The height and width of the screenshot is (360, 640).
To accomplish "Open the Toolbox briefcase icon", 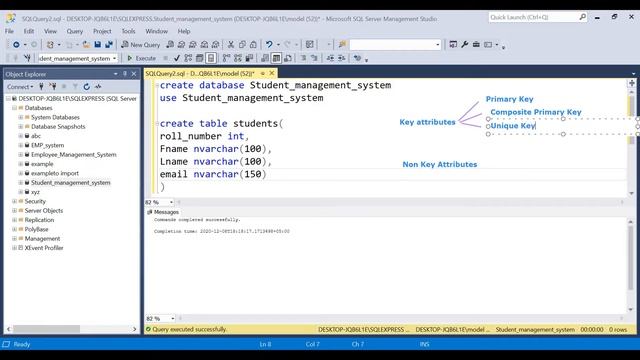I will pyautogui.click(x=476, y=44).
